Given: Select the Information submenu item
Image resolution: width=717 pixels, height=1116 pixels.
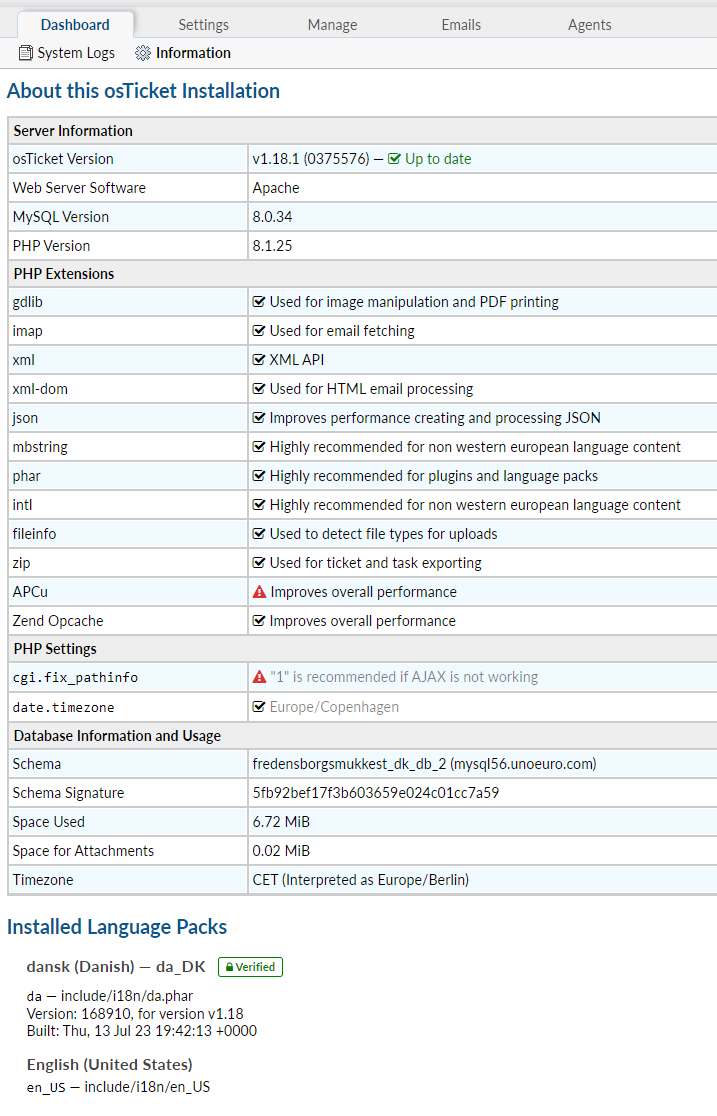Looking at the screenshot, I should 183,53.
